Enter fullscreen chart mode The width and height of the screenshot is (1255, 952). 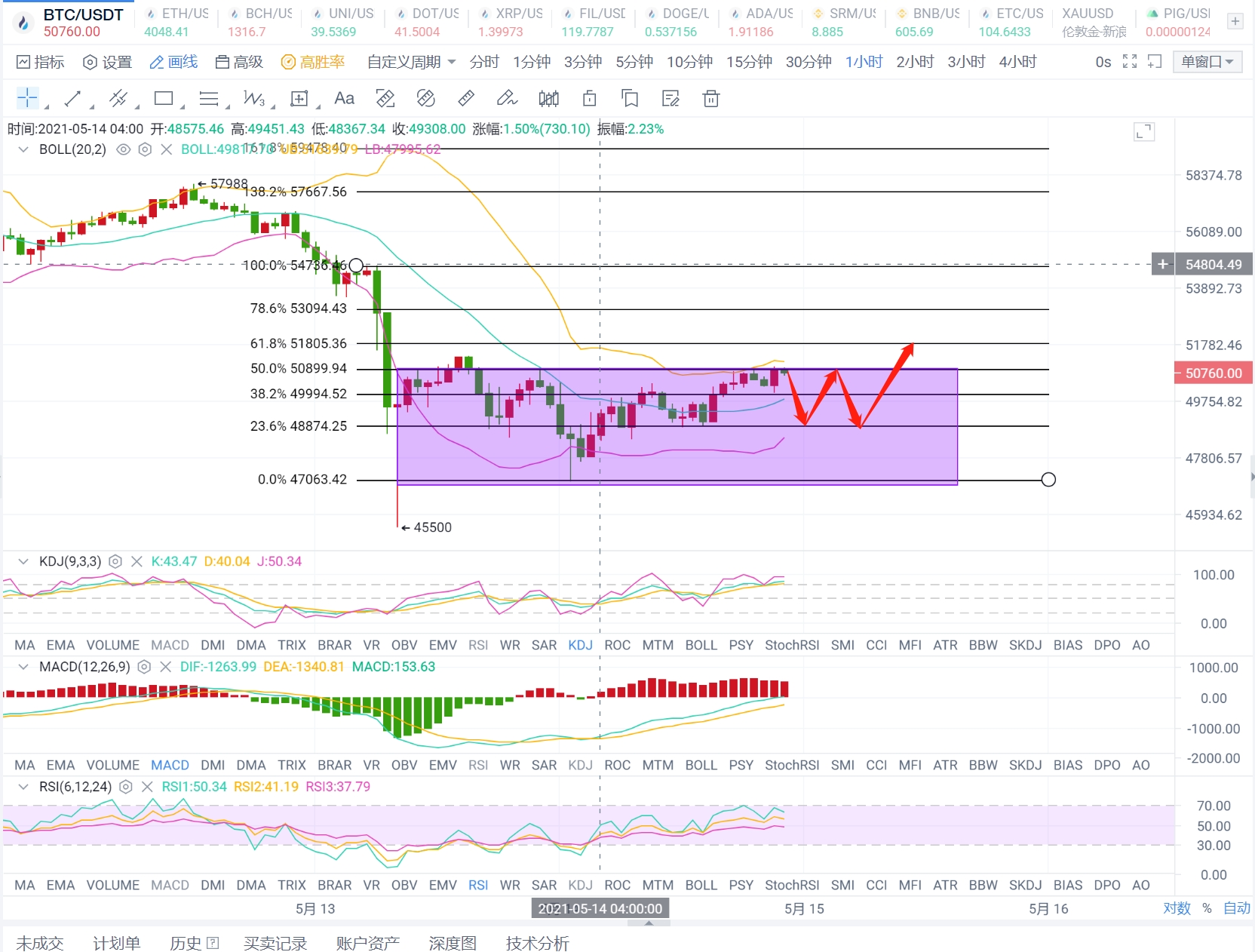[1130, 62]
